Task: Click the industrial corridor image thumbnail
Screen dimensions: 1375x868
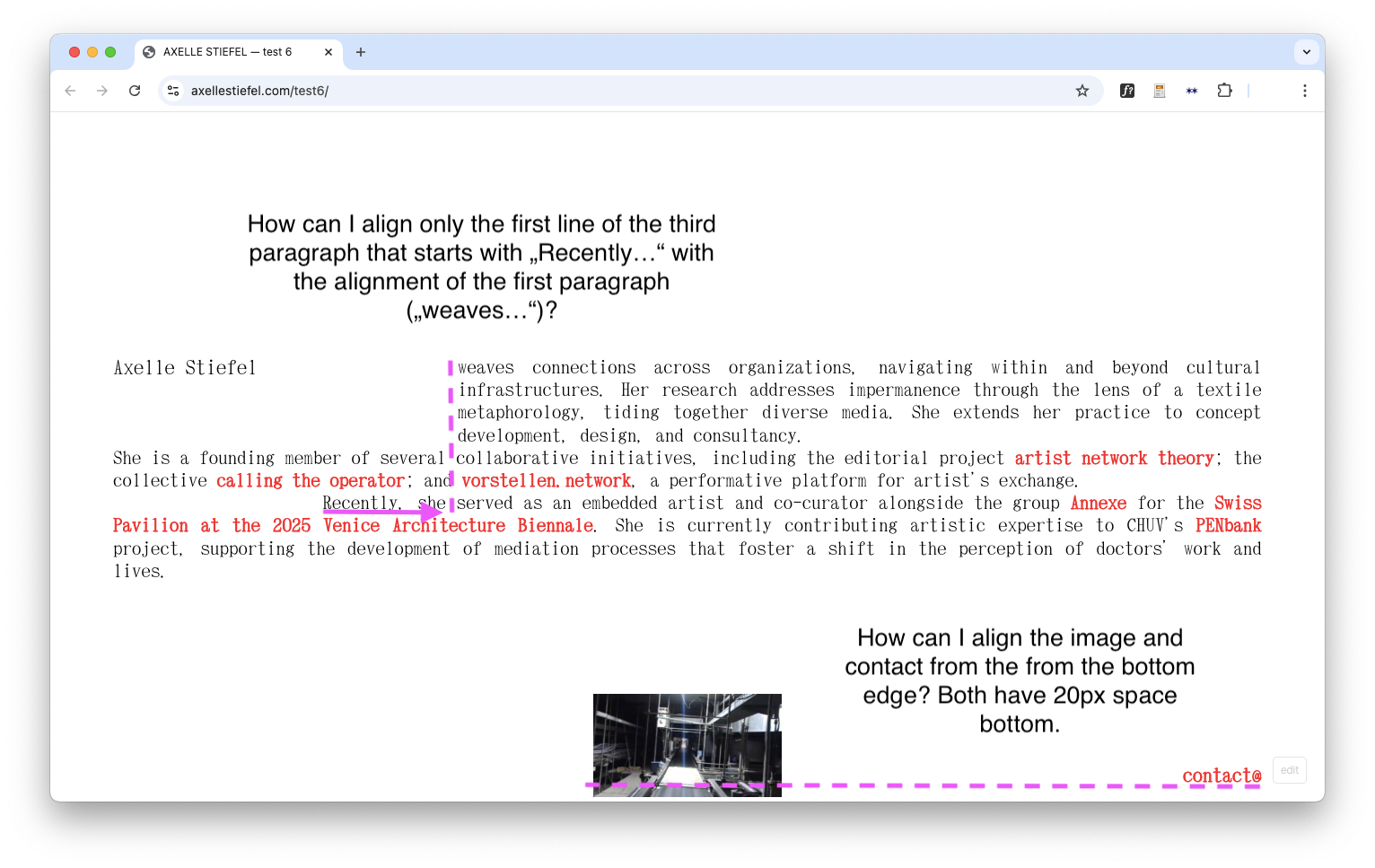Action: [x=687, y=744]
